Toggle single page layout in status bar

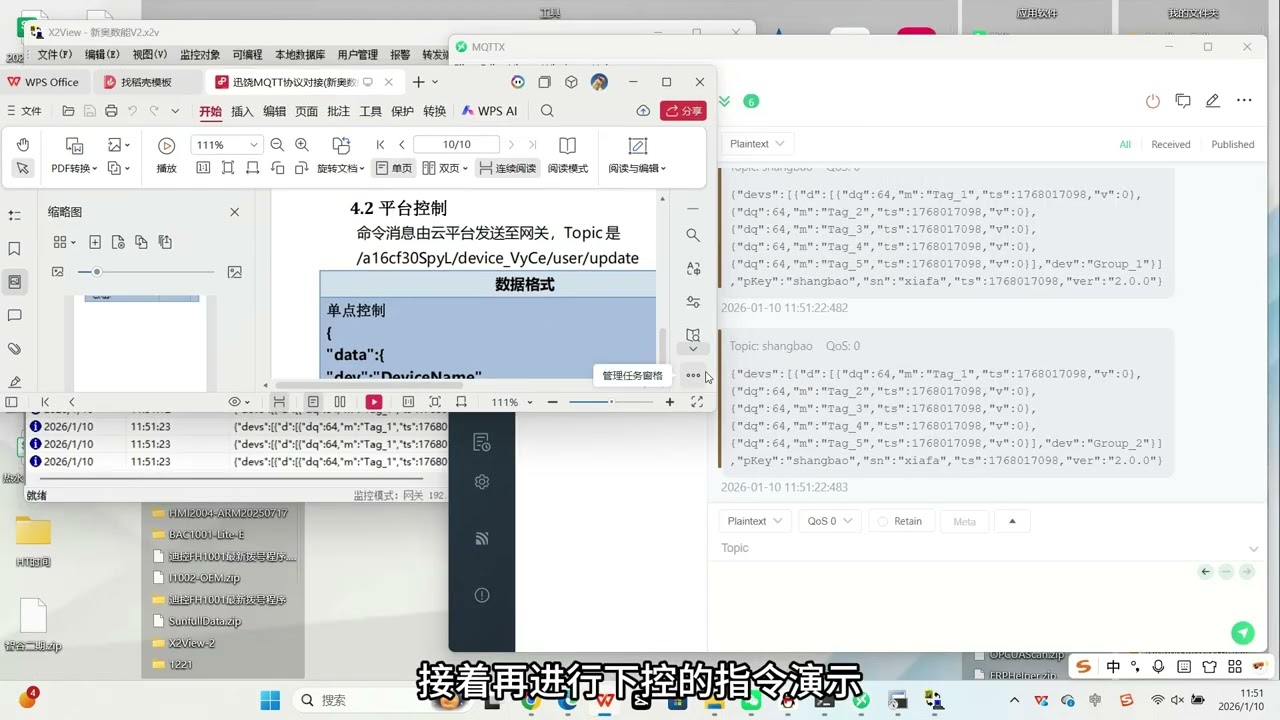tap(313, 402)
